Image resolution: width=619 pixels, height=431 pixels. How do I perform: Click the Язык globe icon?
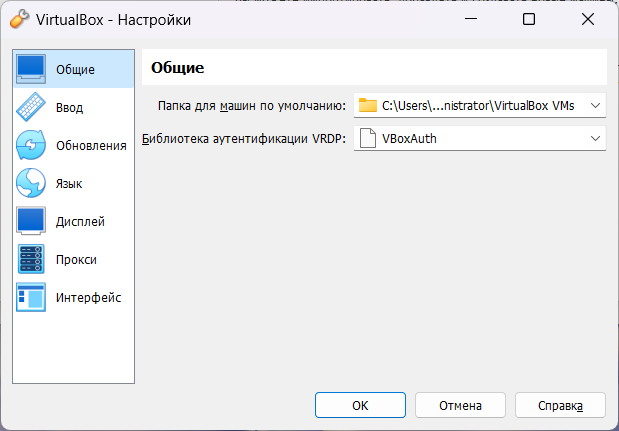31,183
